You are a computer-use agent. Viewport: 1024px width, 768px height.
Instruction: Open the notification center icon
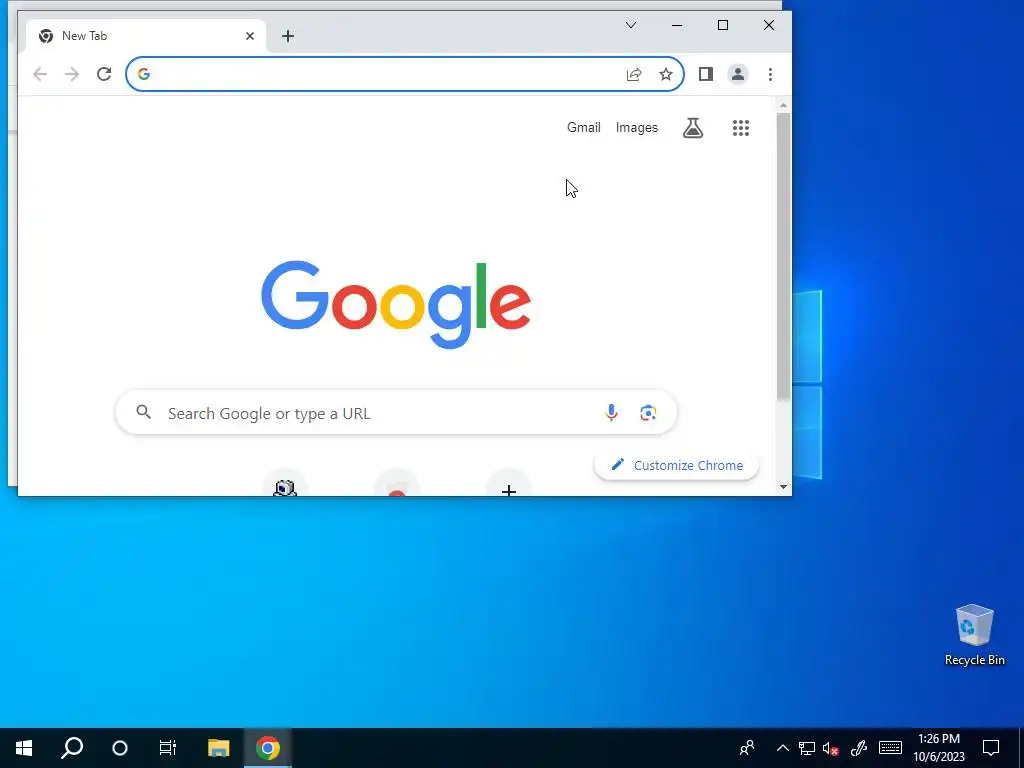click(991, 748)
